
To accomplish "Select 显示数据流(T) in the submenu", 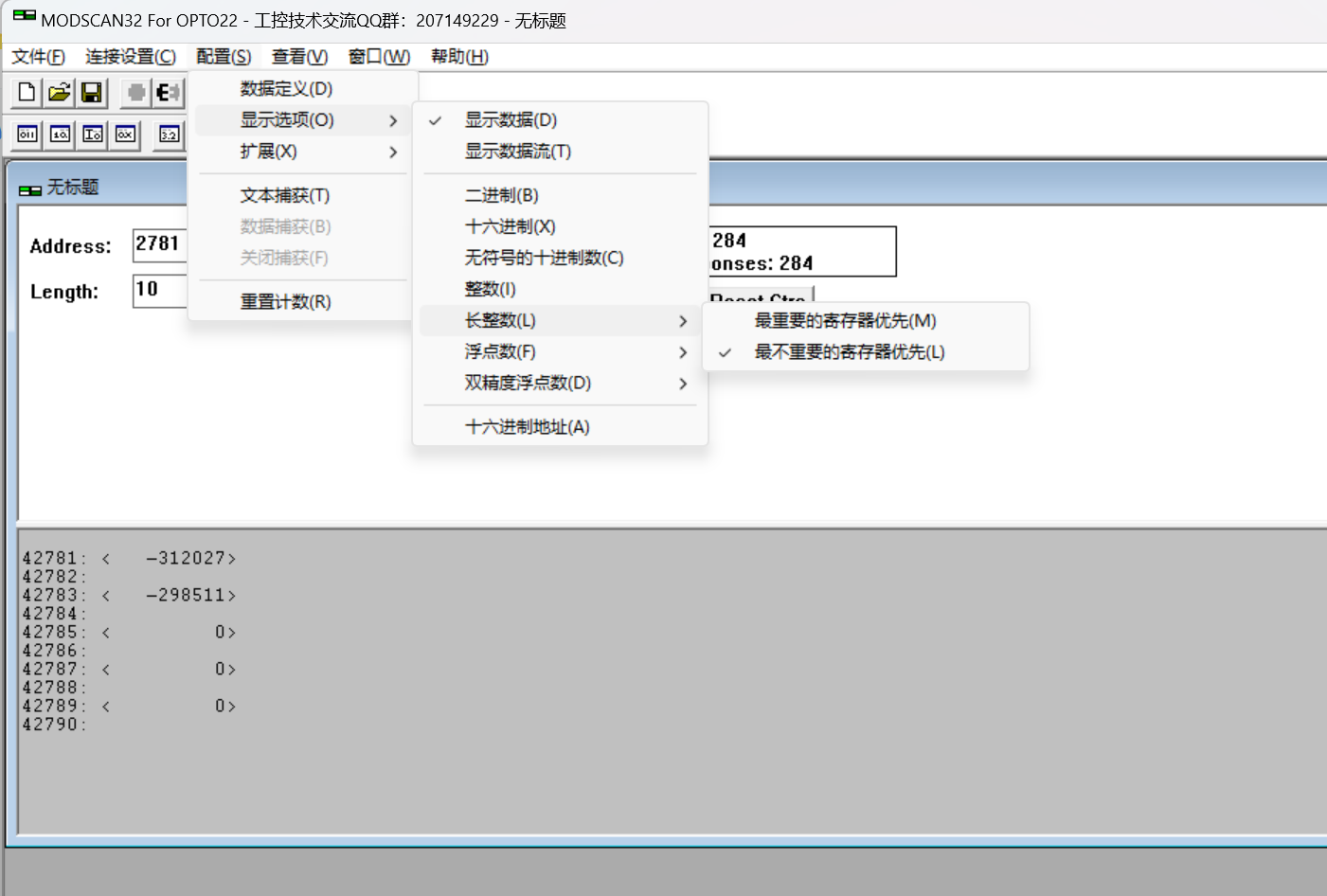I will click(x=561, y=152).
